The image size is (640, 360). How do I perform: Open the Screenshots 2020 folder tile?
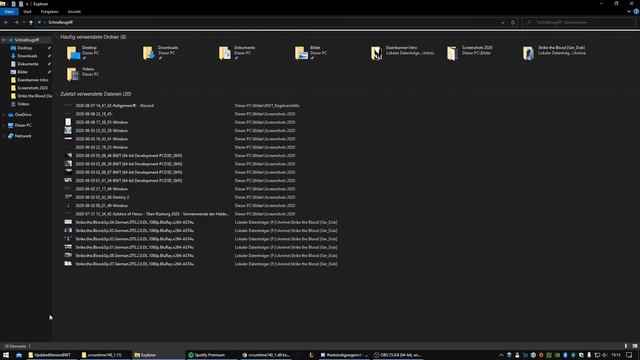point(471,53)
